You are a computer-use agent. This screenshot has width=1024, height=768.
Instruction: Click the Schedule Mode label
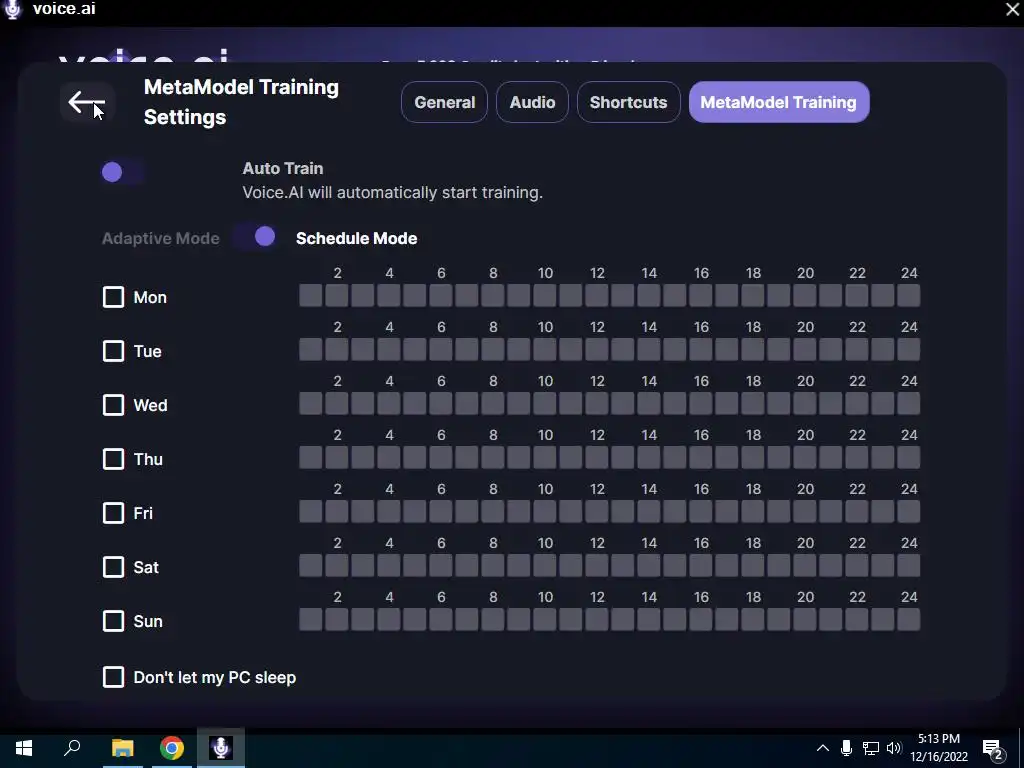click(357, 238)
